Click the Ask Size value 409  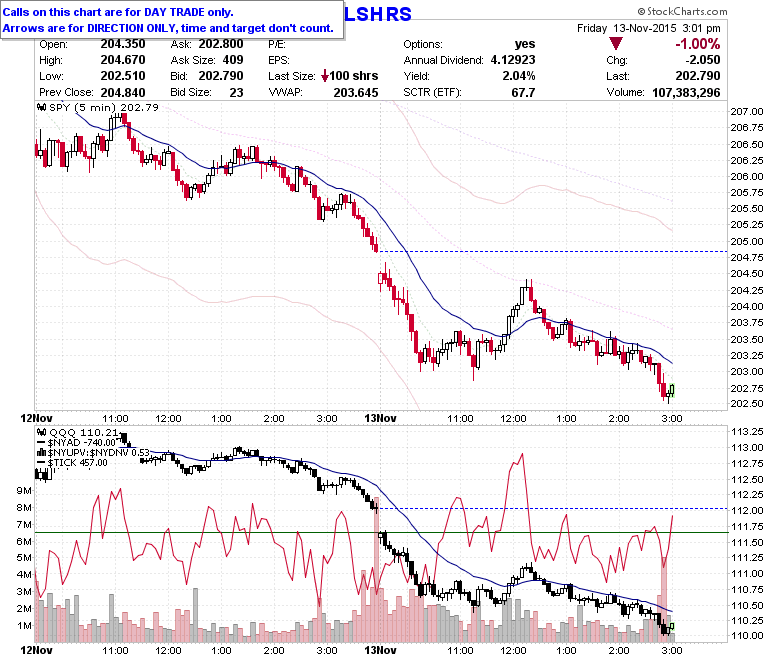[x=233, y=60]
